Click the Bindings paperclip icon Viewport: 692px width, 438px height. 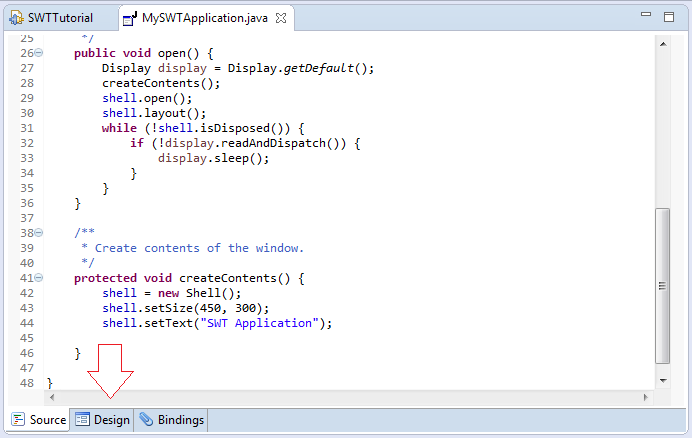click(146, 419)
